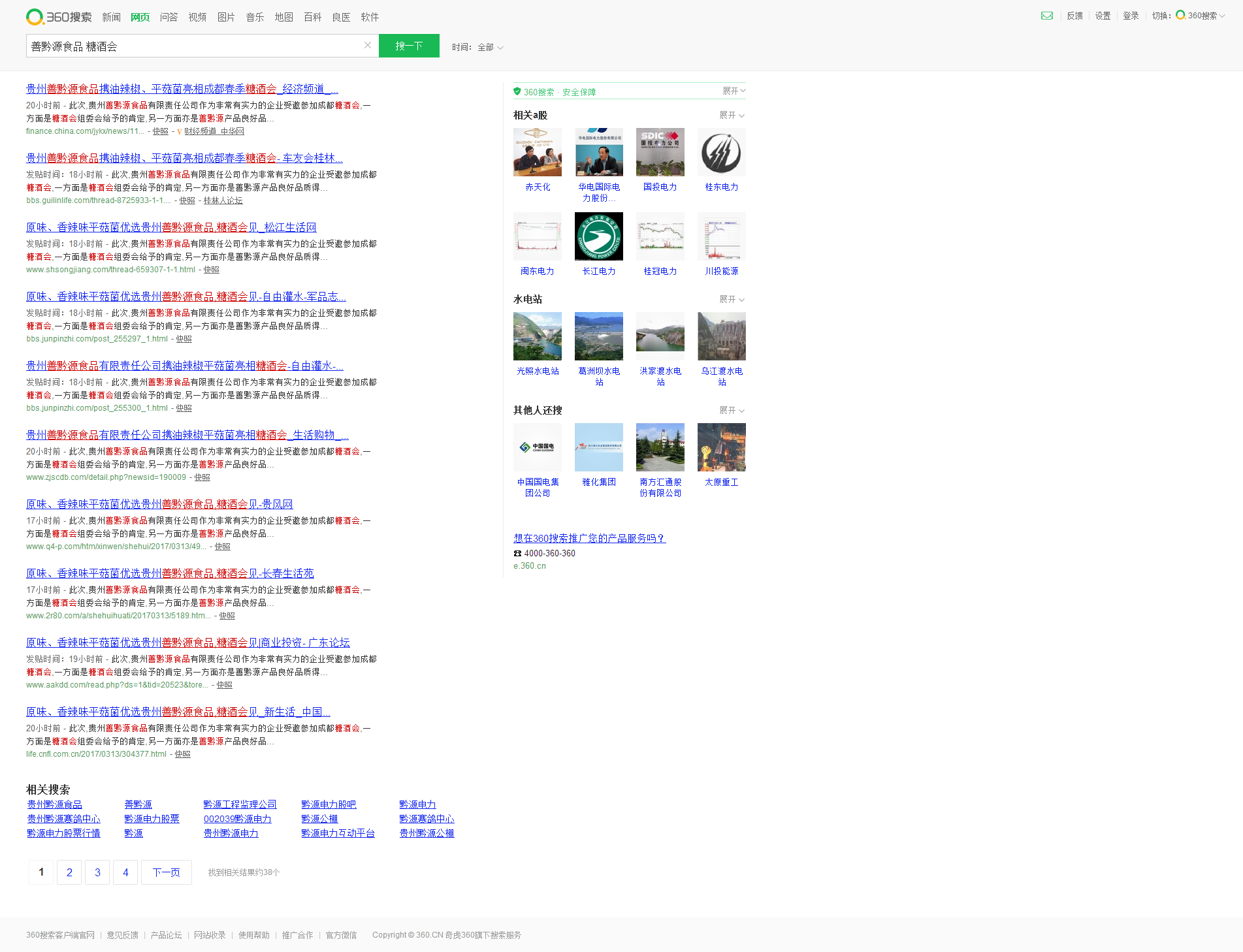Switch to the 地图 tab

pyautogui.click(x=283, y=17)
